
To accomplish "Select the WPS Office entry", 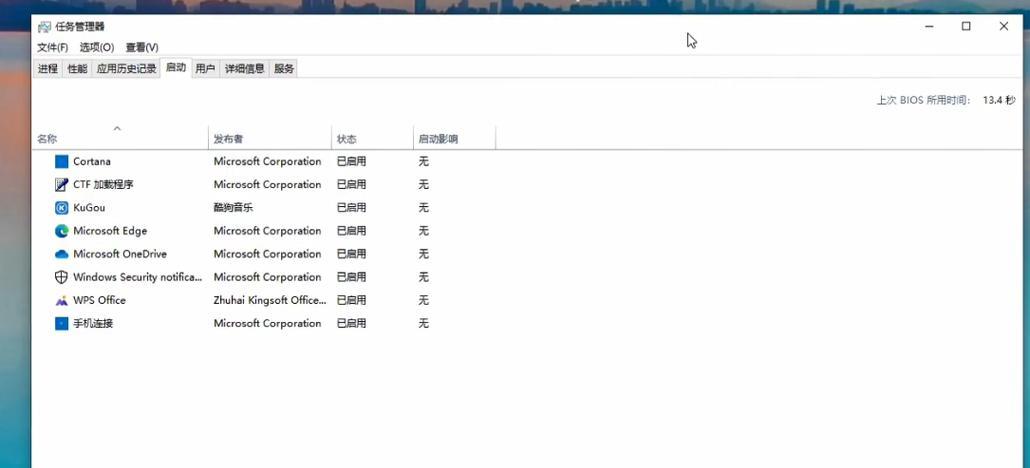I will [x=99, y=300].
